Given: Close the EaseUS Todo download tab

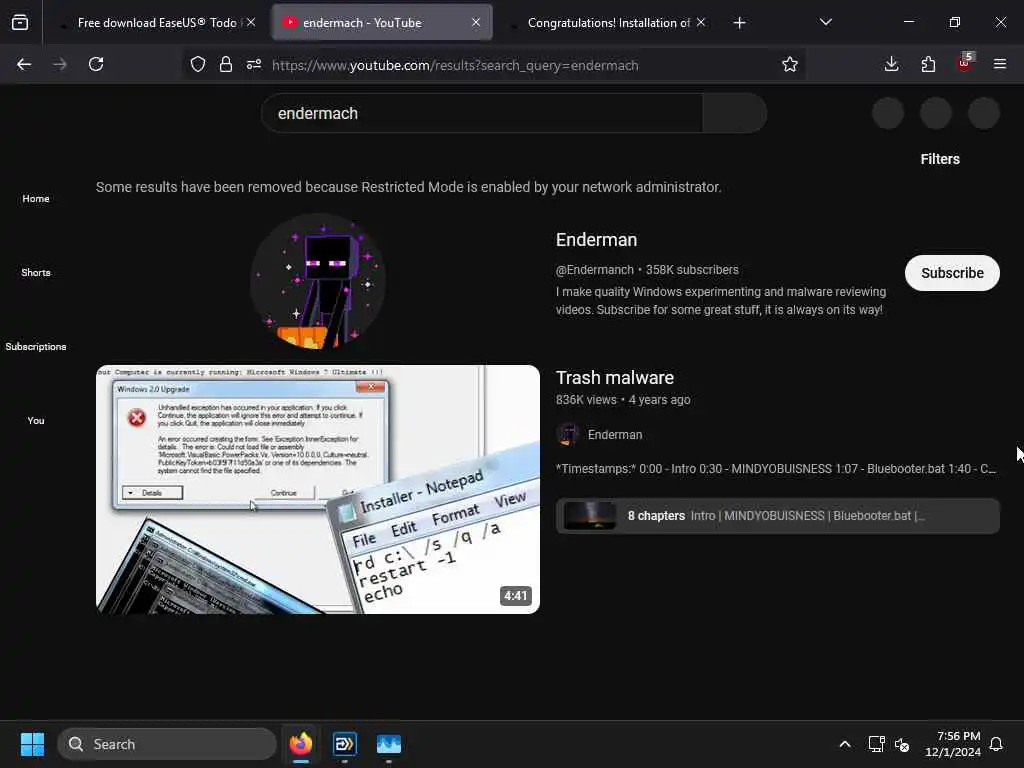Looking at the screenshot, I should point(251,22).
